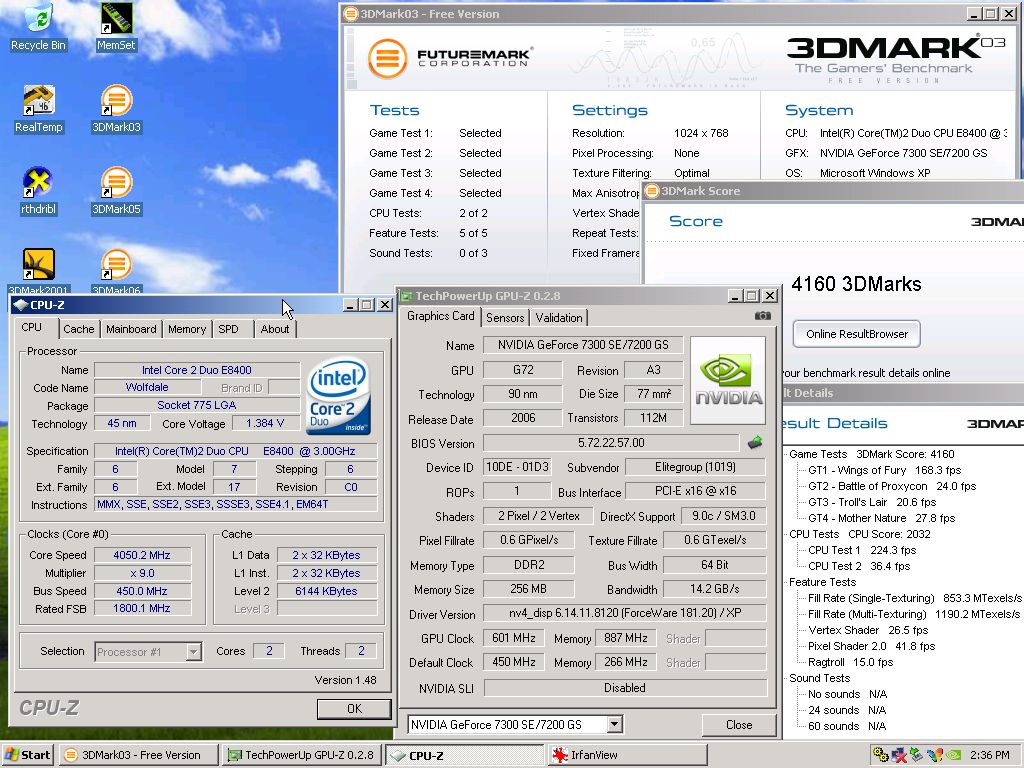Viewport: 1024px width, 768px height.
Task: Click the BIOS Version 5.72.22.57.00 field
Action: 611,443
